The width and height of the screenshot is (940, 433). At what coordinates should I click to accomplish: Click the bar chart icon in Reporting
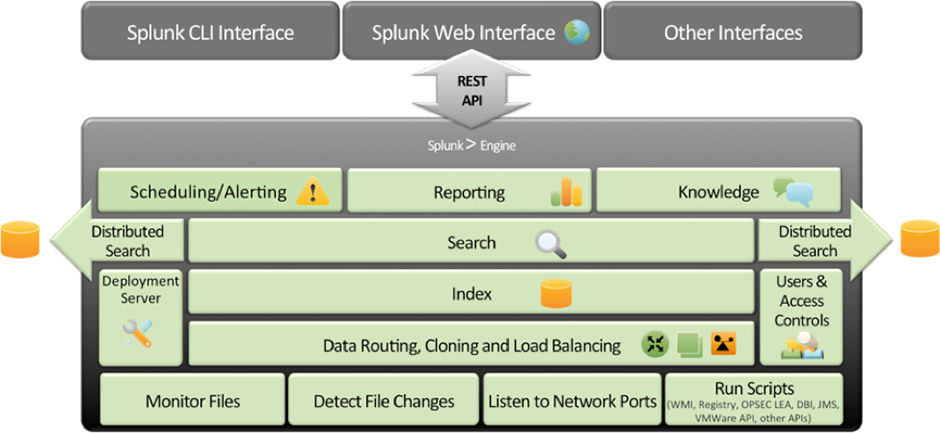tap(567, 192)
